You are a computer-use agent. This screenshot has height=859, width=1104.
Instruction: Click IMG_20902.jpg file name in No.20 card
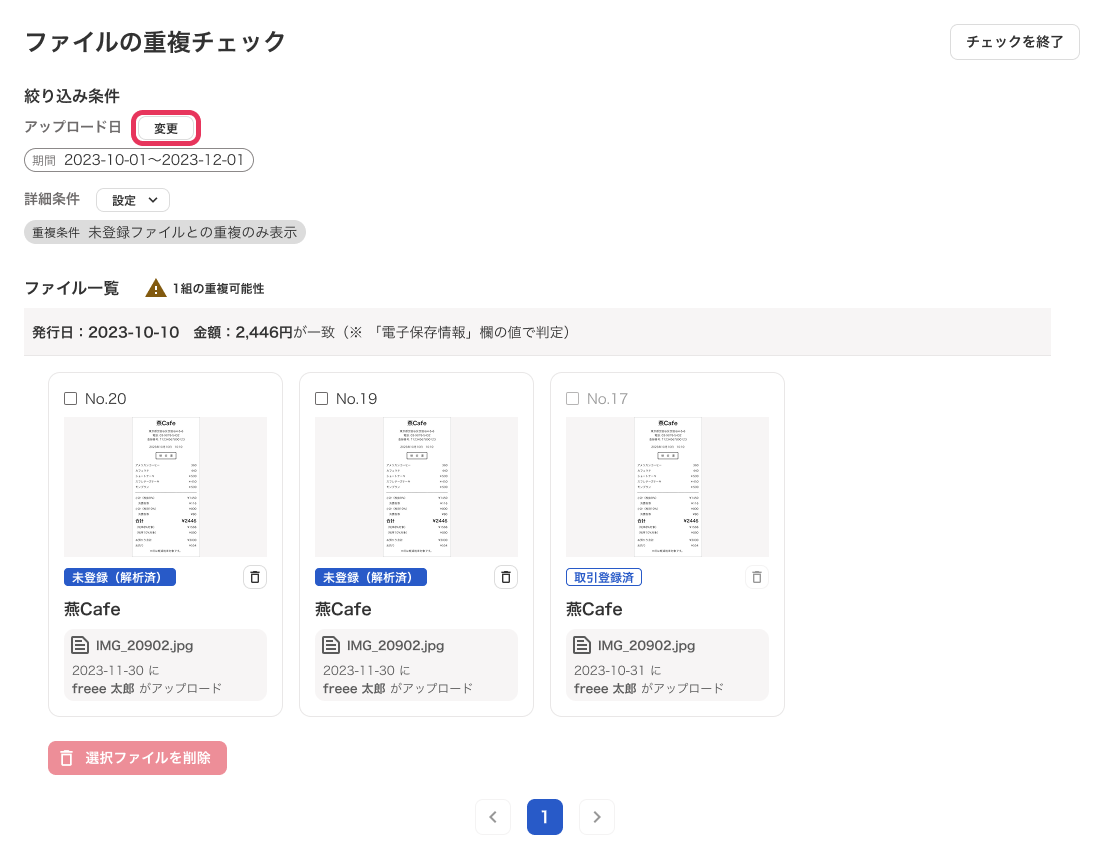point(144,645)
